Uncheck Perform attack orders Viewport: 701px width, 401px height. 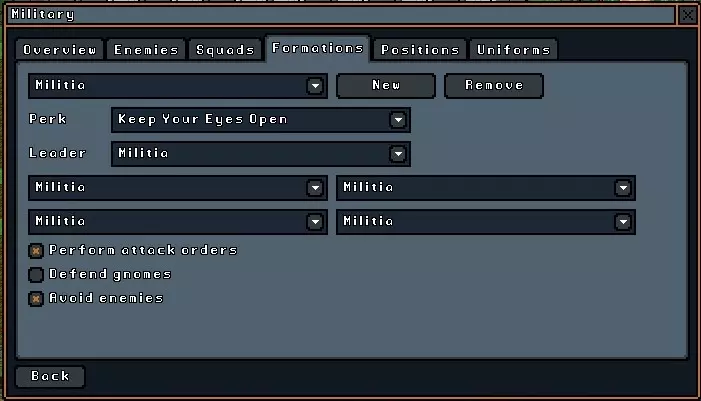(x=36, y=250)
